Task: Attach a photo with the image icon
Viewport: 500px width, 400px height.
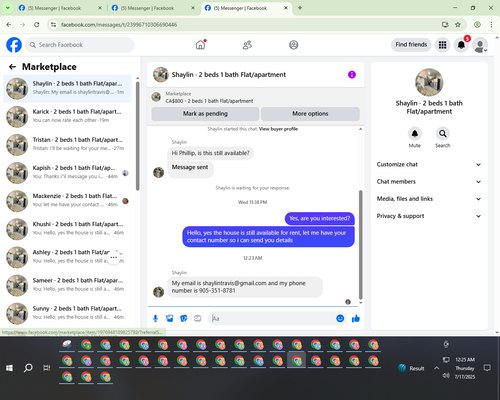Action: coord(170,319)
